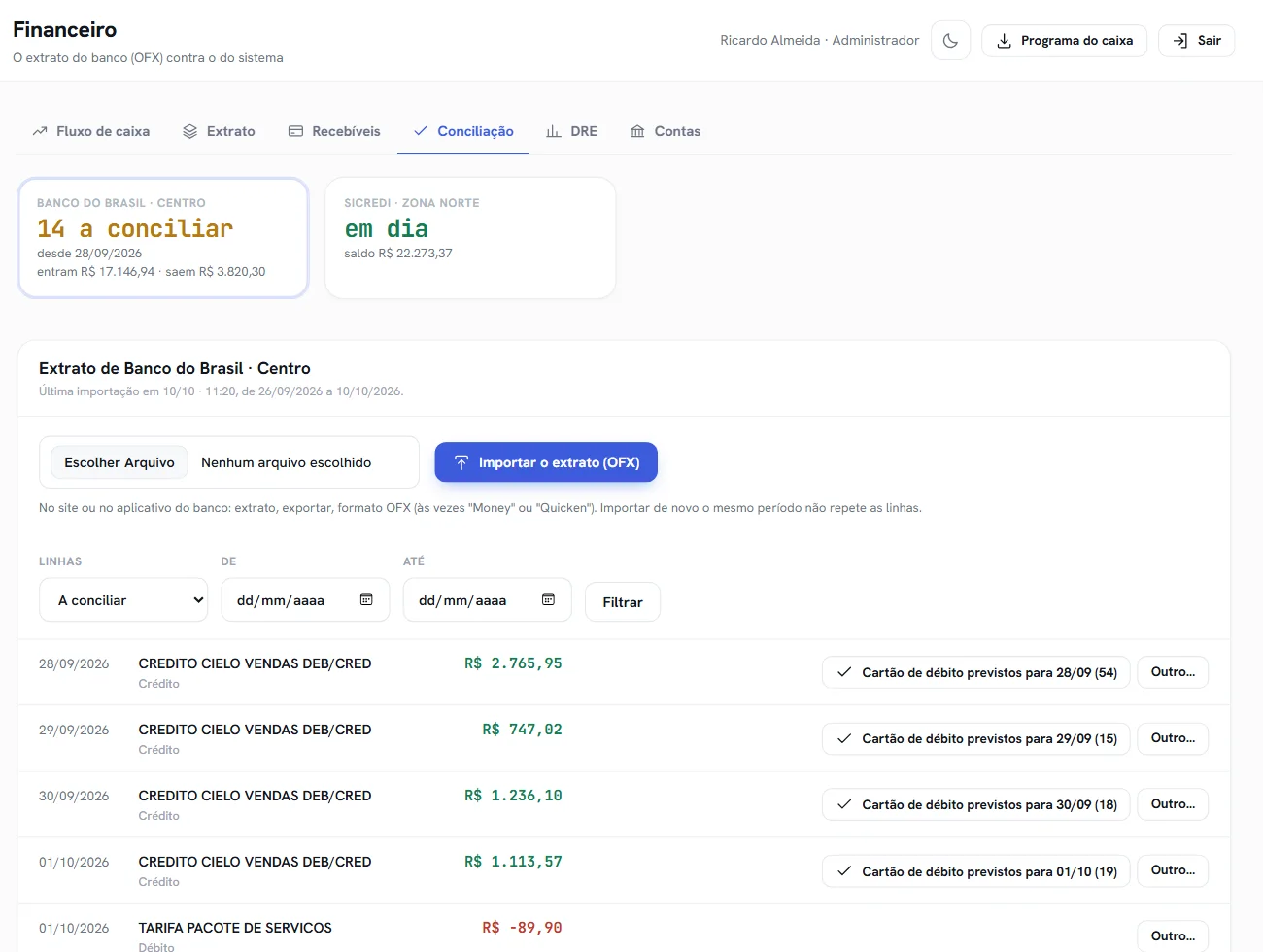Click the trend icon beside Fluxo de caixa
Viewport: 1263px width, 952px height.
click(40, 131)
